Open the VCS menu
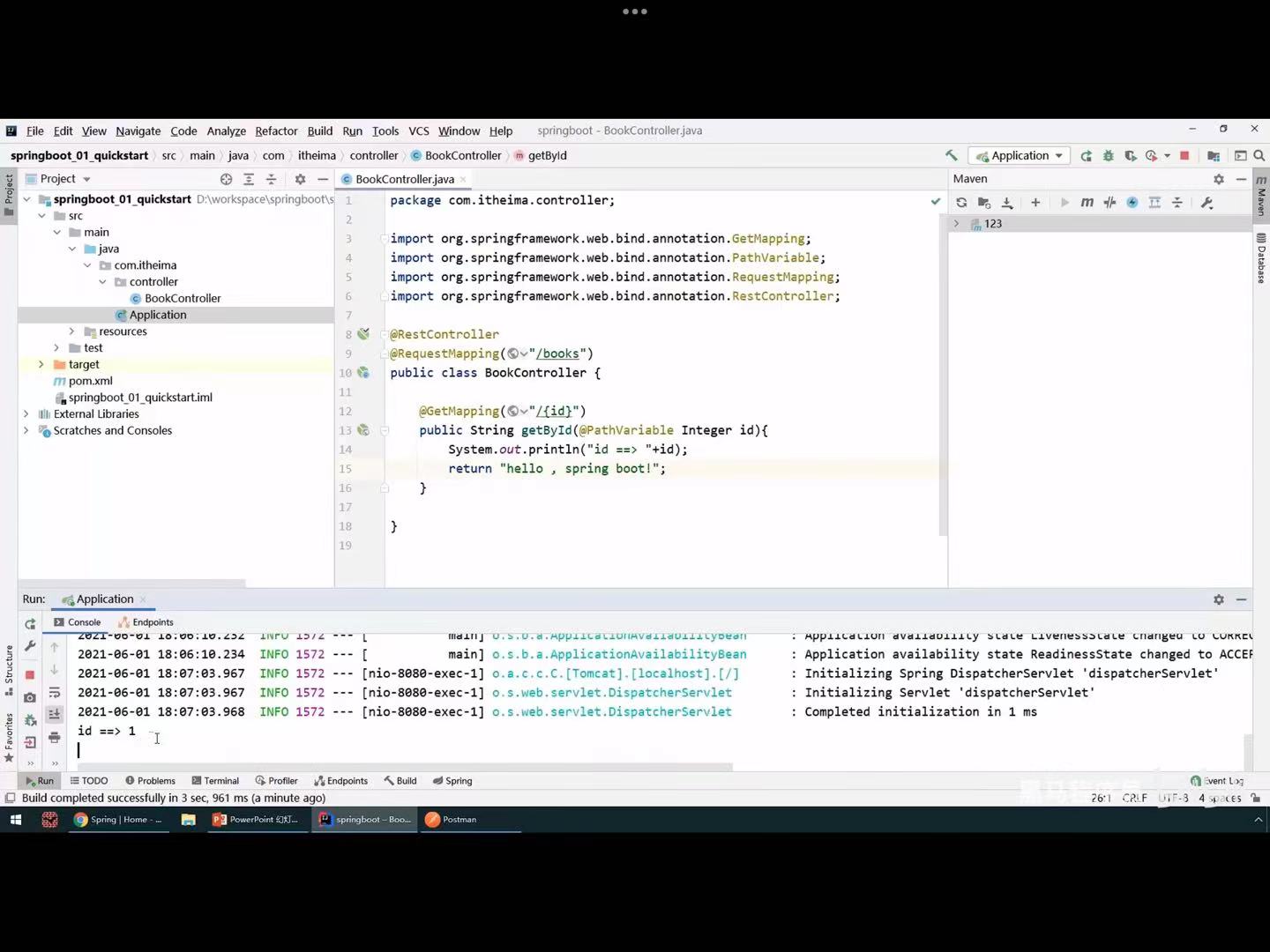Screen dimensions: 1270x952 click(419, 130)
